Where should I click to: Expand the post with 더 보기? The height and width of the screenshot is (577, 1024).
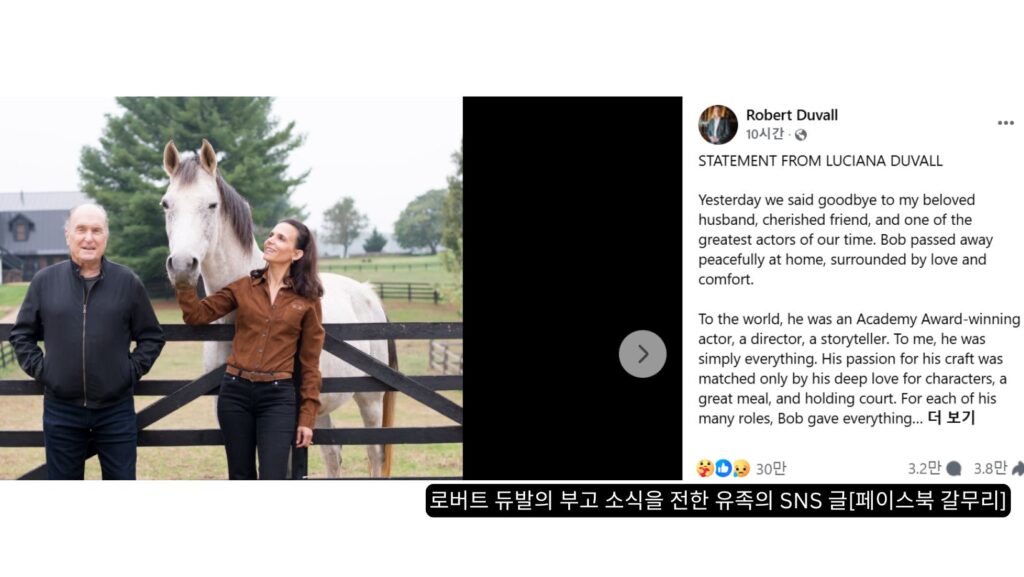coord(951,418)
